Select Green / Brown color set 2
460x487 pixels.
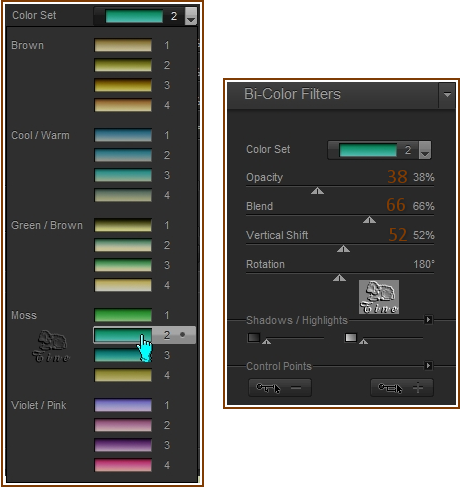[x=123, y=245]
